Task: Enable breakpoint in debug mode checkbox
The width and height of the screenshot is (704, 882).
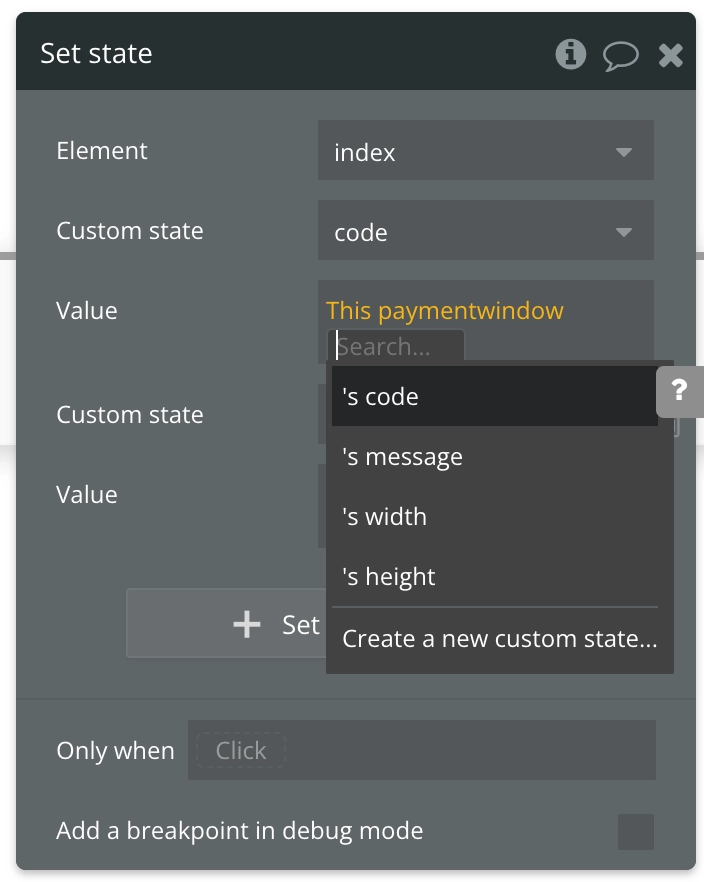Action: coord(635,831)
